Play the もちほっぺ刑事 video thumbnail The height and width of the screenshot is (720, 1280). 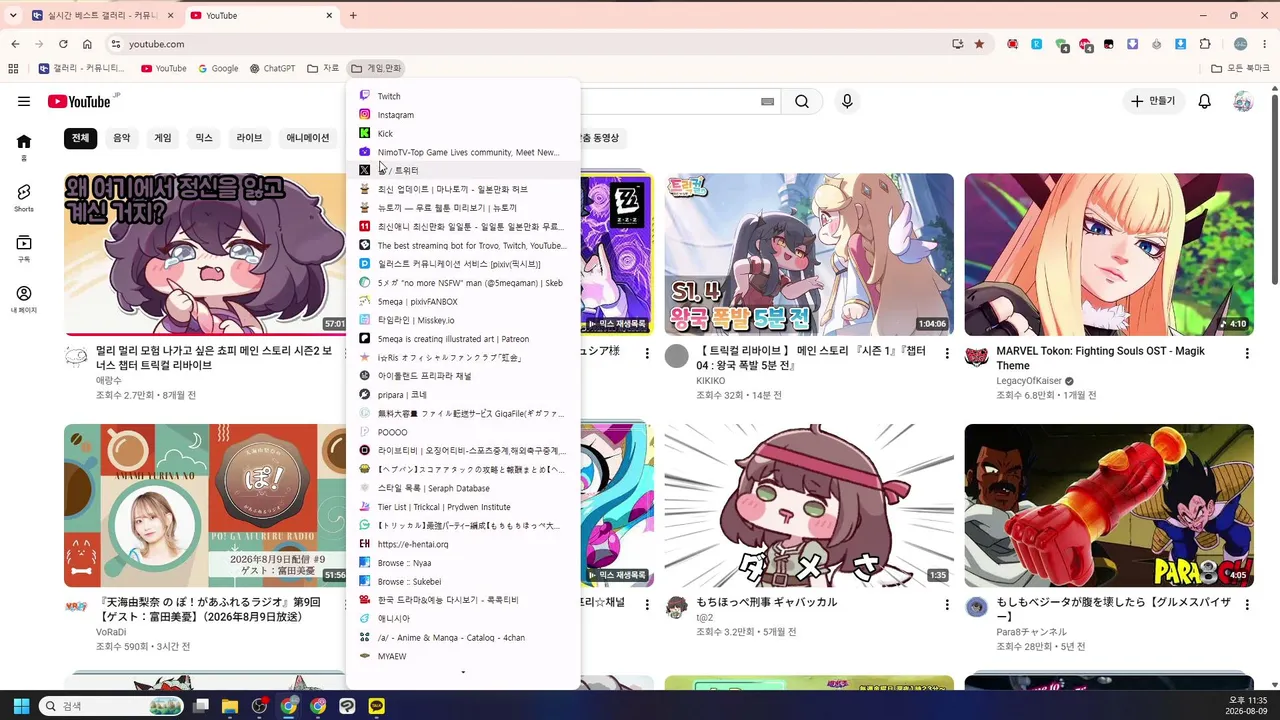(809, 505)
